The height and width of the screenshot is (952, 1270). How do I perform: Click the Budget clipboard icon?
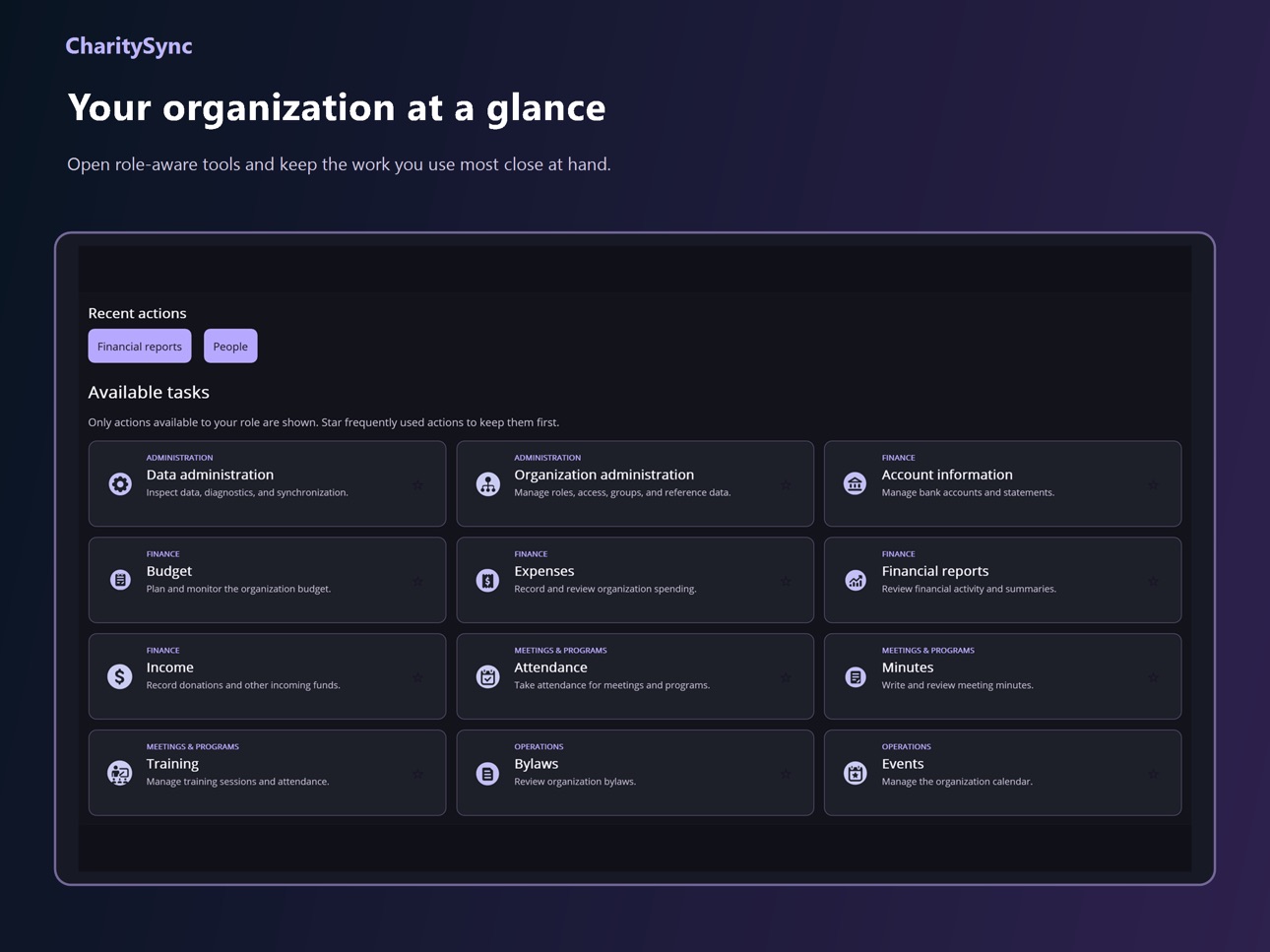120,580
